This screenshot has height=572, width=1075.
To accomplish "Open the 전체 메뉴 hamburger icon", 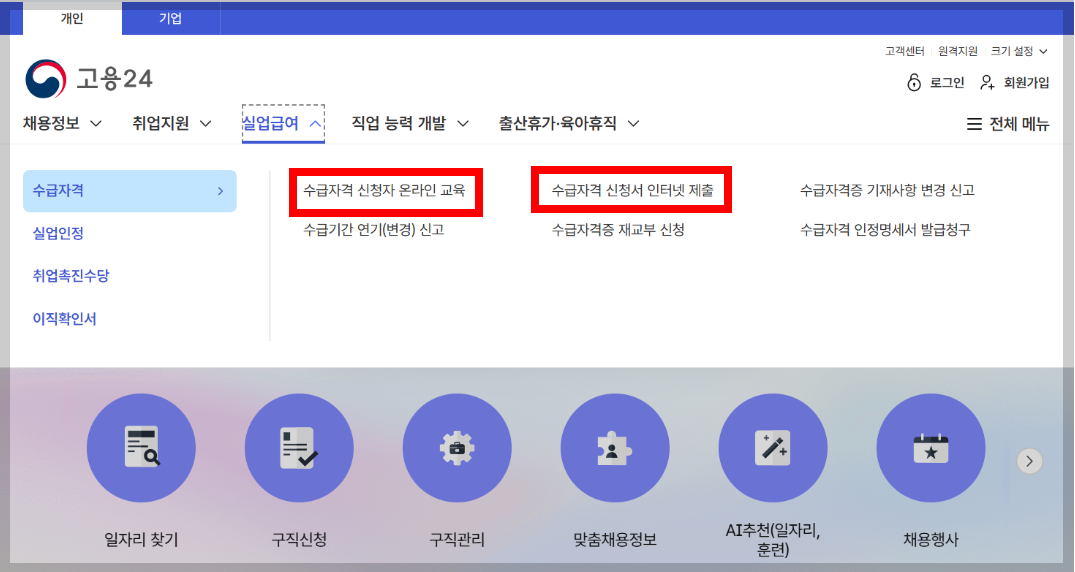I will (974, 124).
